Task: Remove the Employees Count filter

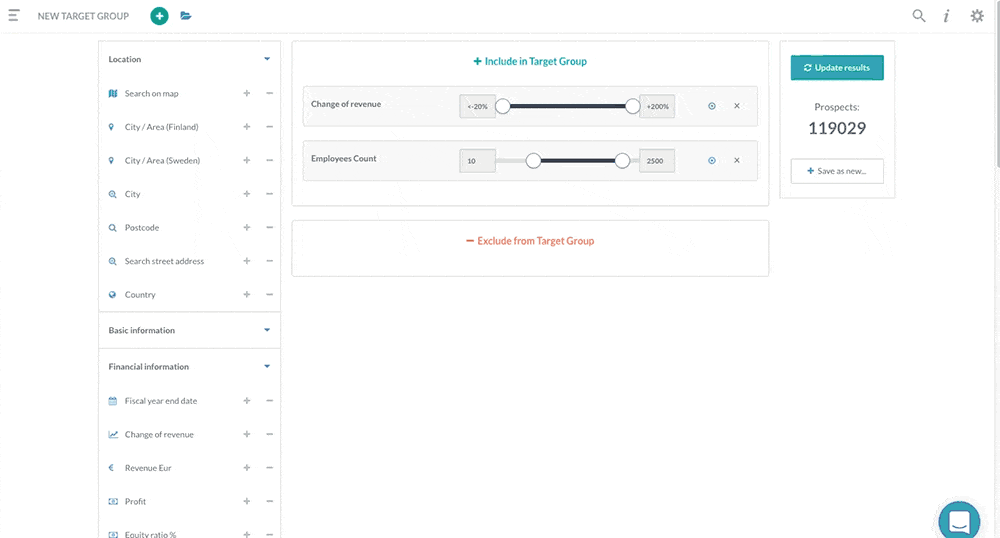Action: click(737, 160)
